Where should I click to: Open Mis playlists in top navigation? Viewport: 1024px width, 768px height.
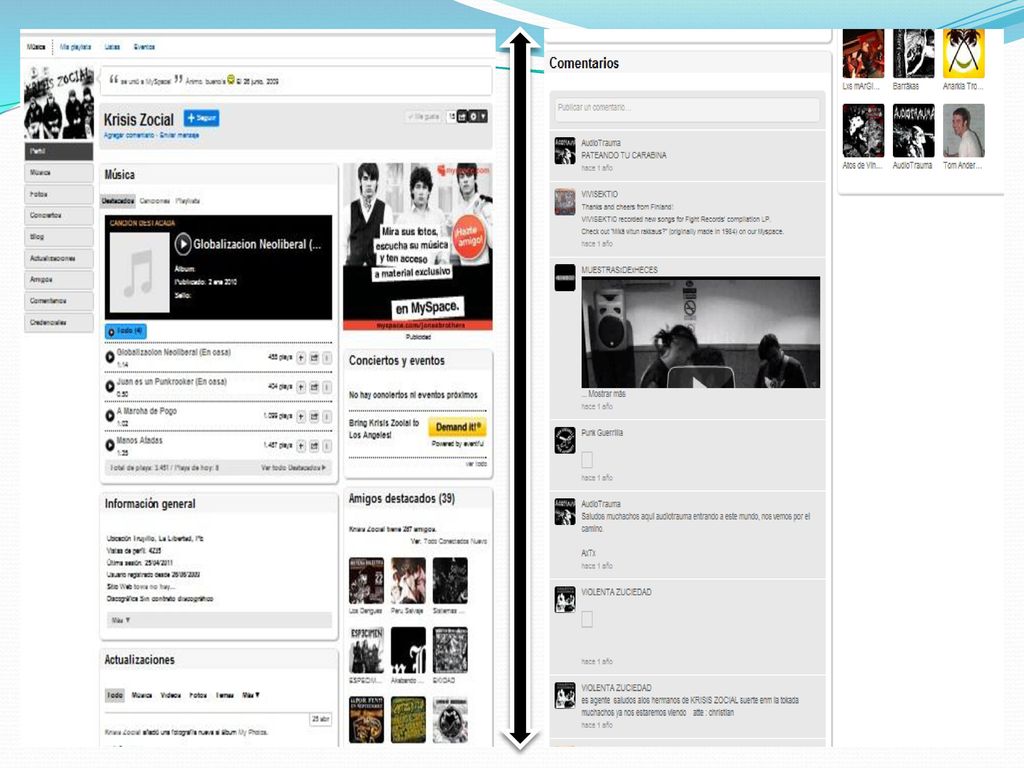click(75, 47)
